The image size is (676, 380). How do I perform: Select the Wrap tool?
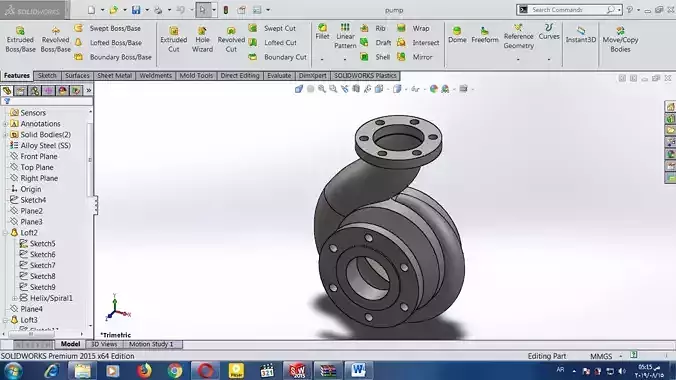click(x=413, y=28)
